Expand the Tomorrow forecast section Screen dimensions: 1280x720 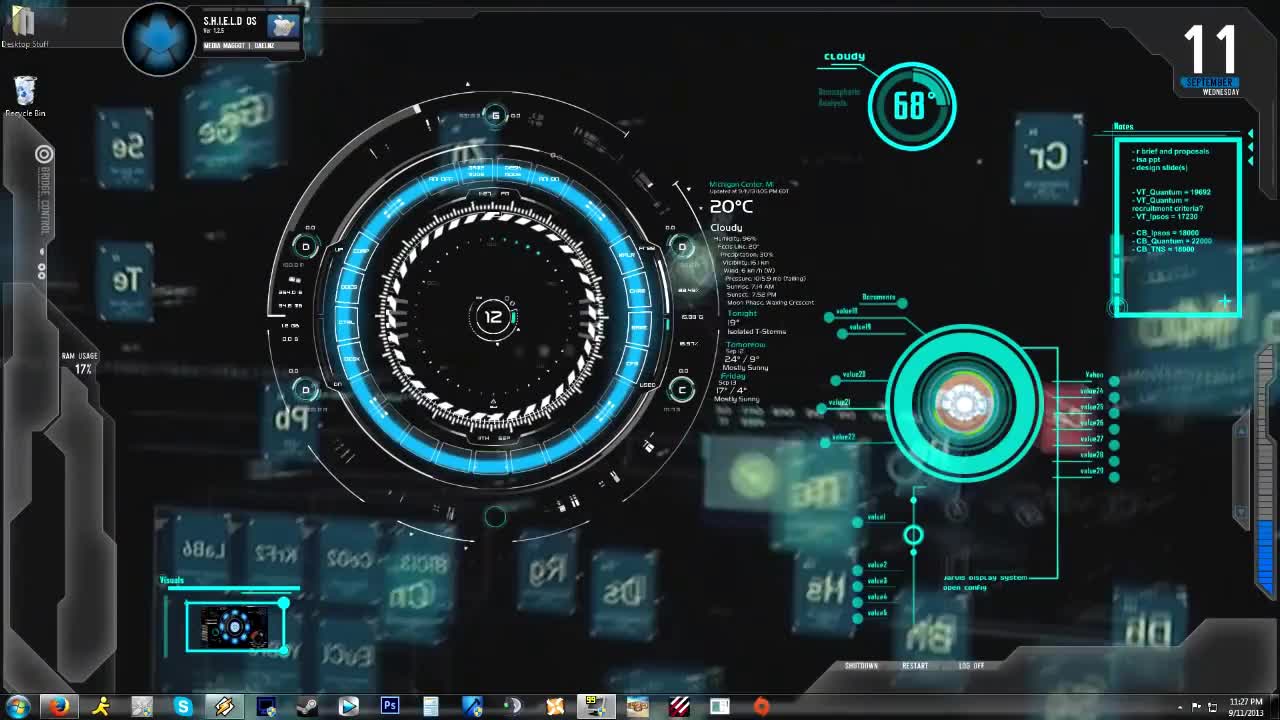(x=746, y=344)
